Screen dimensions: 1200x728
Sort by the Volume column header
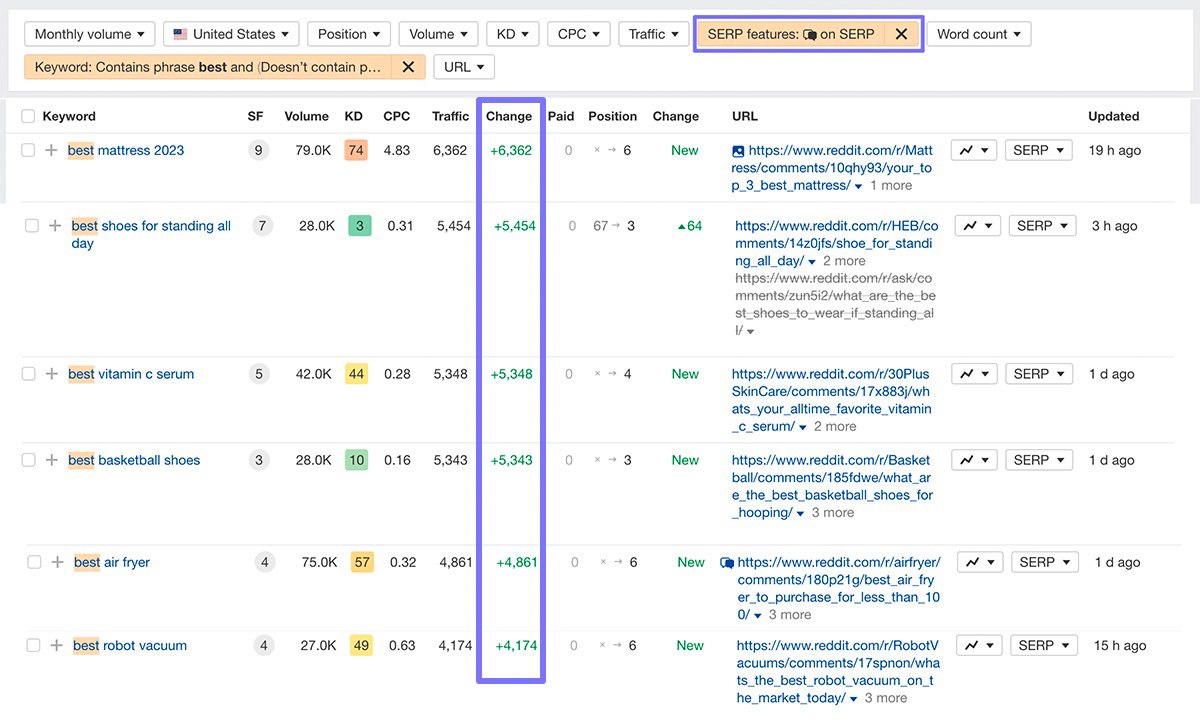point(306,116)
